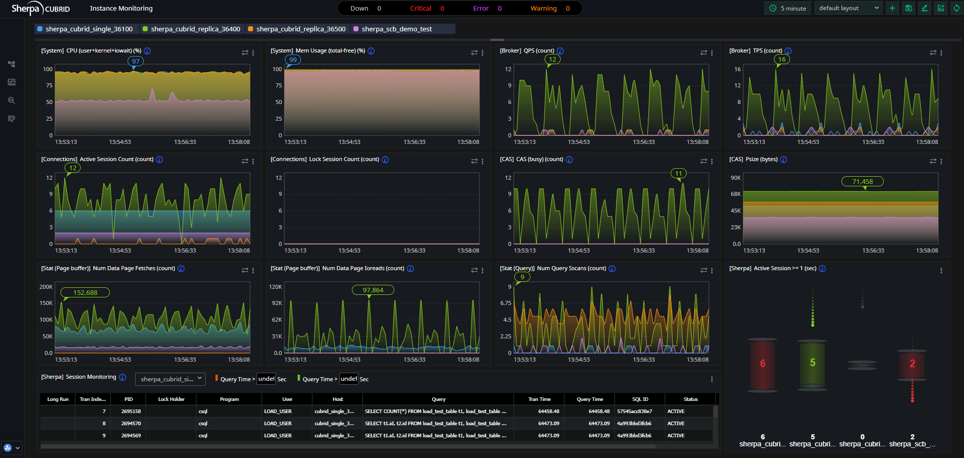Open the search analysis icon in left sidebar
This screenshot has height=458, width=964.
pos(11,100)
